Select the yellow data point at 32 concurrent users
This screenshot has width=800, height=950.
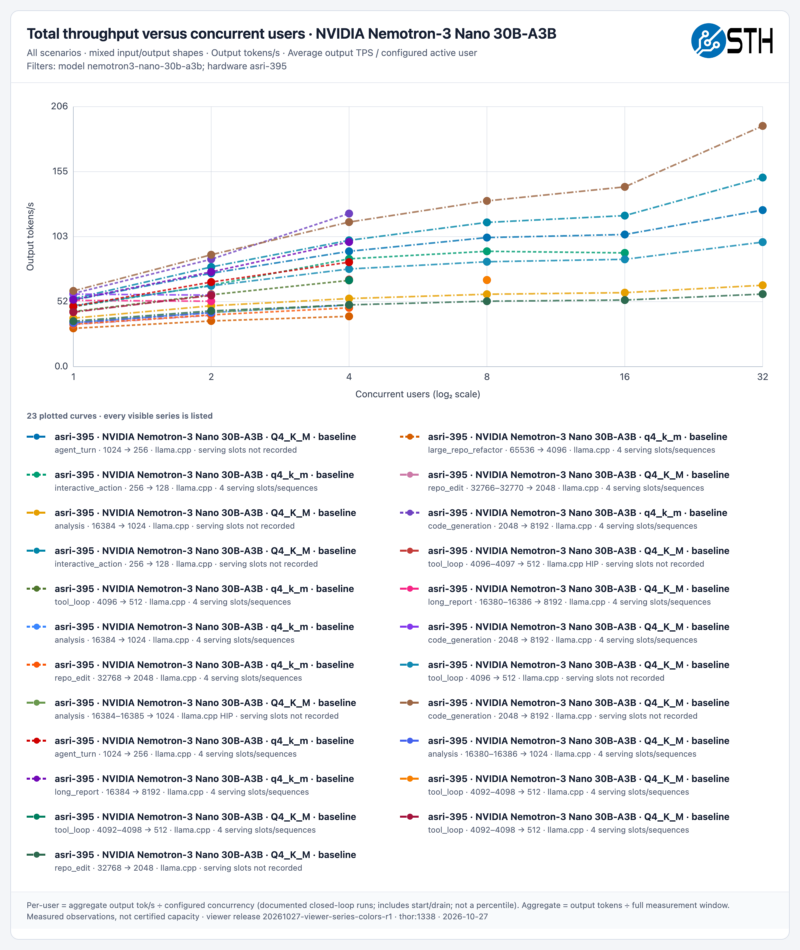pyautogui.click(x=762, y=285)
